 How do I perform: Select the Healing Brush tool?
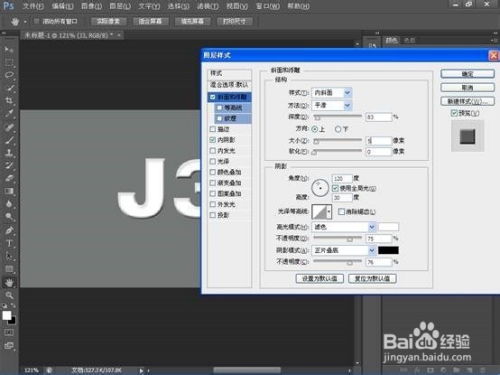tap(9, 127)
